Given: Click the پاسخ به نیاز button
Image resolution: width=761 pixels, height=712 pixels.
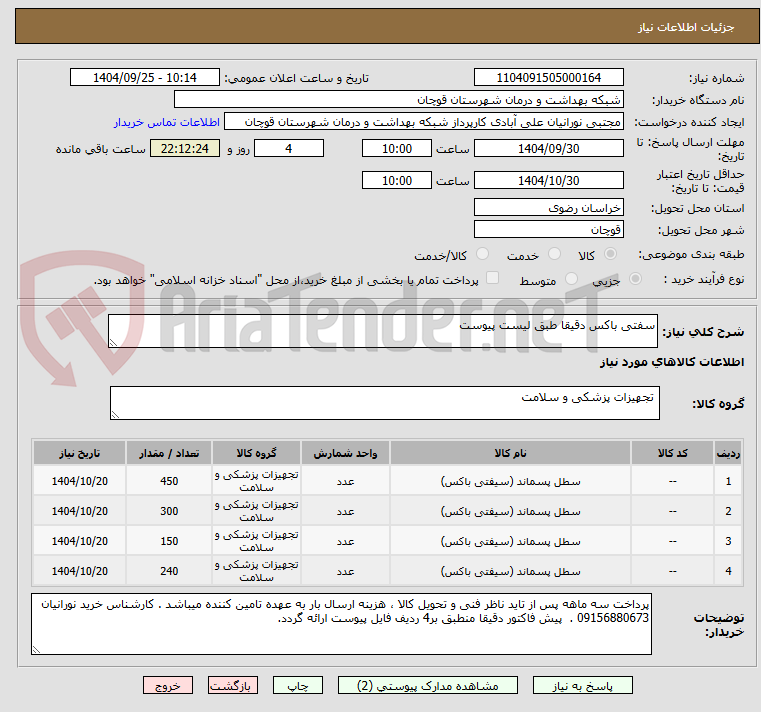Looking at the screenshot, I should [x=582, y=685].
